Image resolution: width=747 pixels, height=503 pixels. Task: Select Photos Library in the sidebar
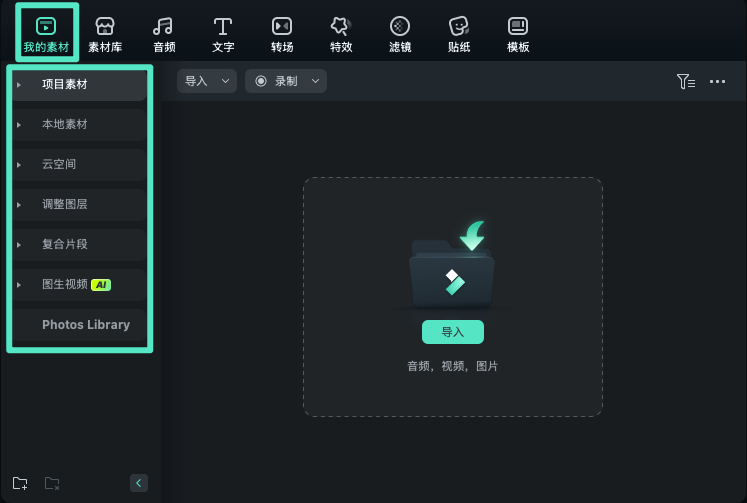pyautogui.click(x=80, y=325)
